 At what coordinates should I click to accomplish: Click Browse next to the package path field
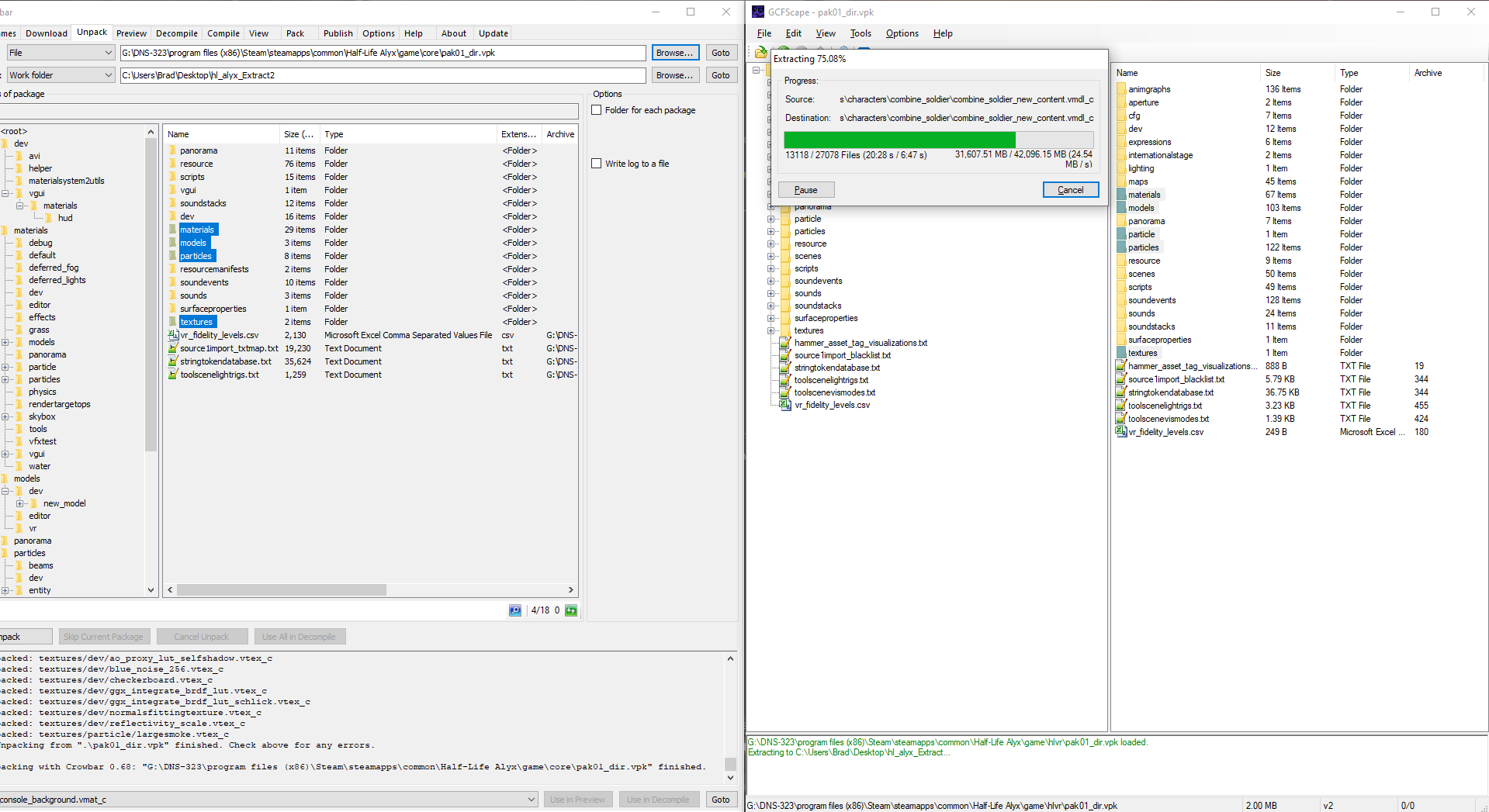click(675, 53)
